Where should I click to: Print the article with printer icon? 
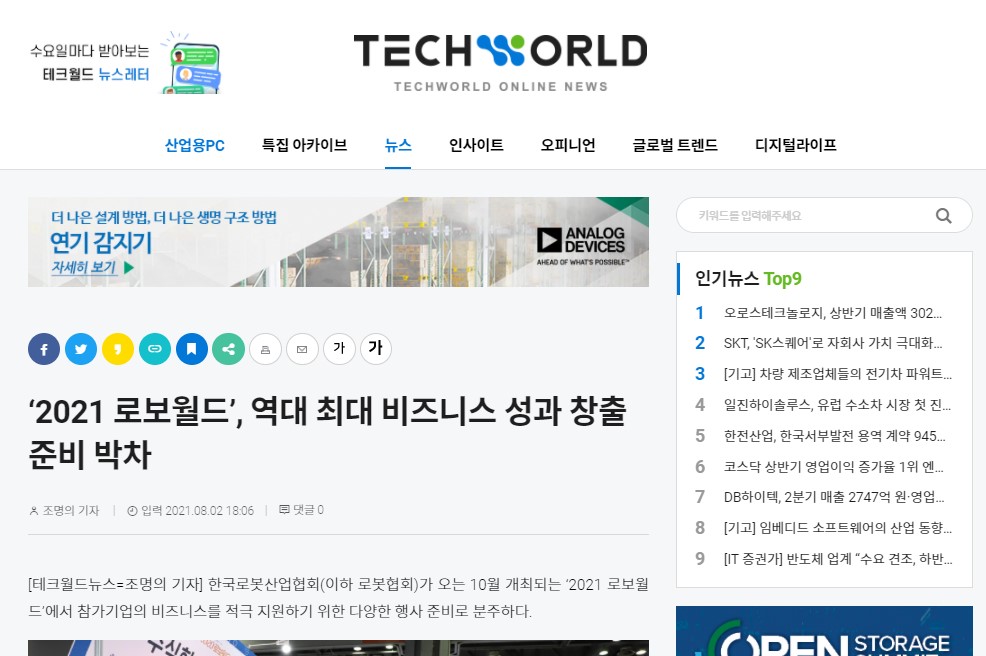coord(265,349)
